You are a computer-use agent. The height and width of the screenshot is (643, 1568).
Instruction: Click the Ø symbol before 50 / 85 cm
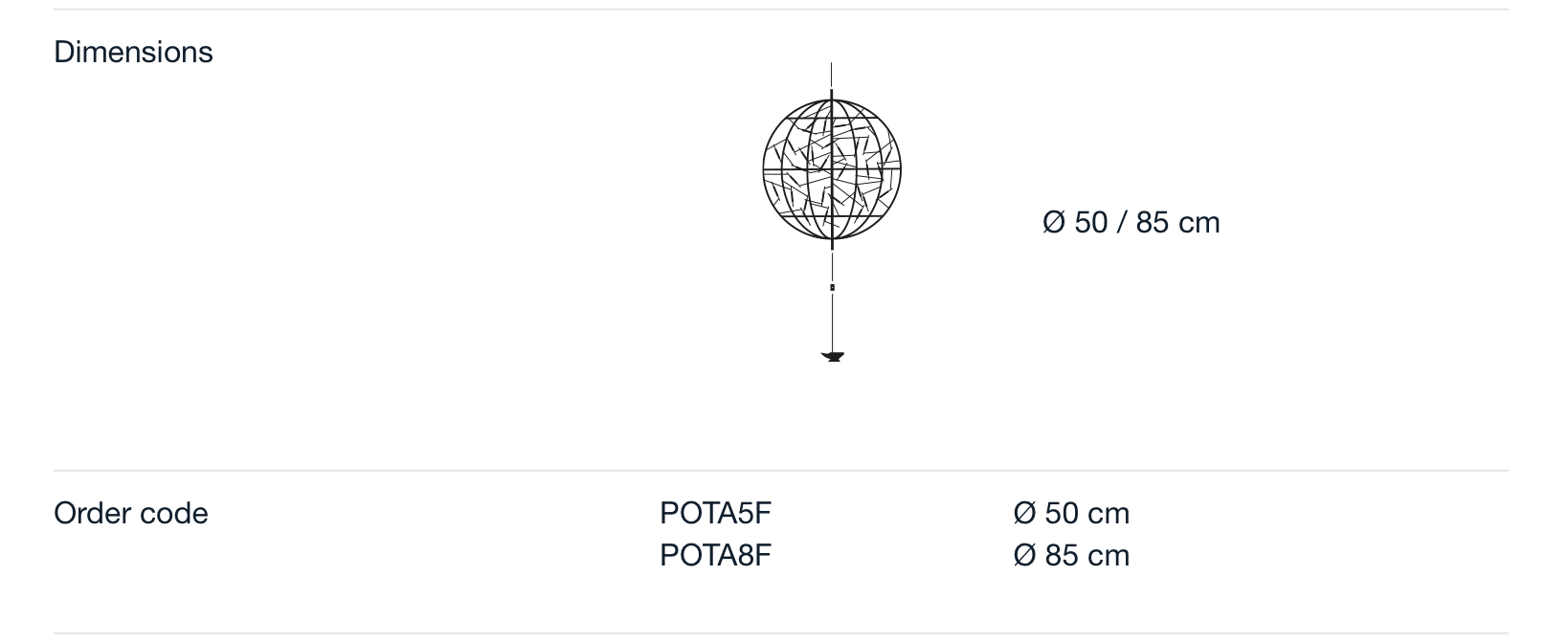click(x=1053, y=222)
